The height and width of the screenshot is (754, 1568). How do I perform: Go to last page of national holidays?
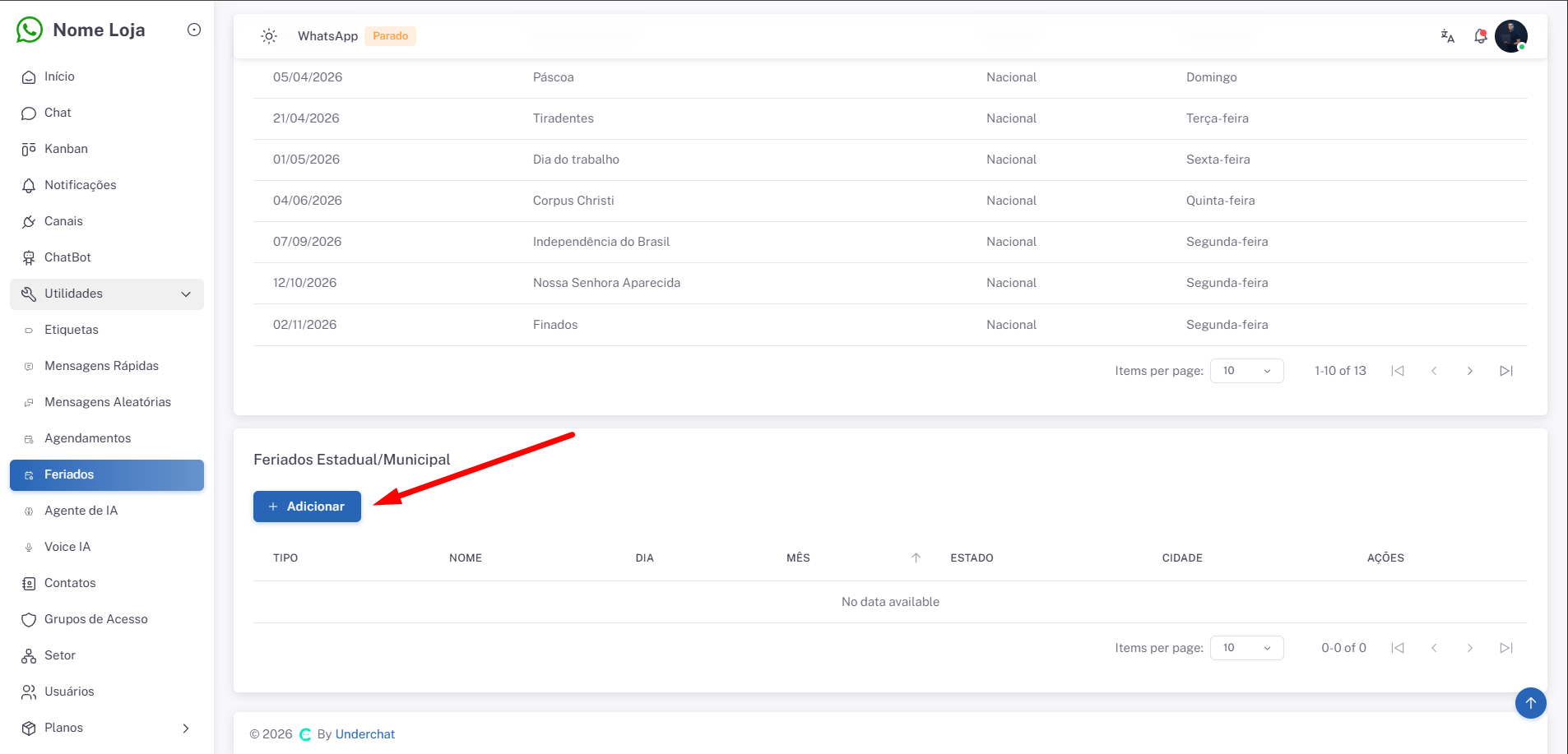tap(1506, 371)
